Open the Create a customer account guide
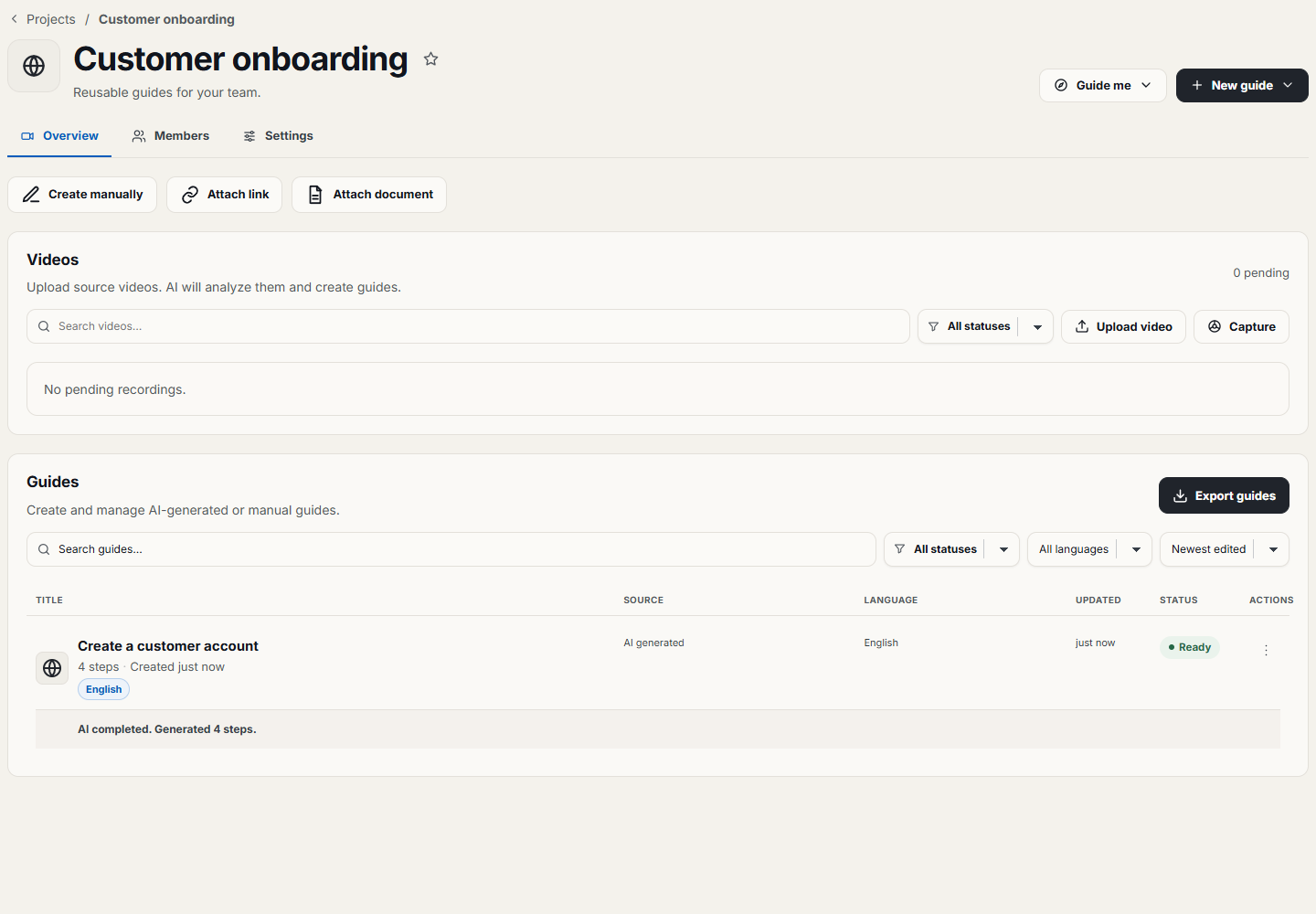This screenshot has width=1316, height=914. 168,646
